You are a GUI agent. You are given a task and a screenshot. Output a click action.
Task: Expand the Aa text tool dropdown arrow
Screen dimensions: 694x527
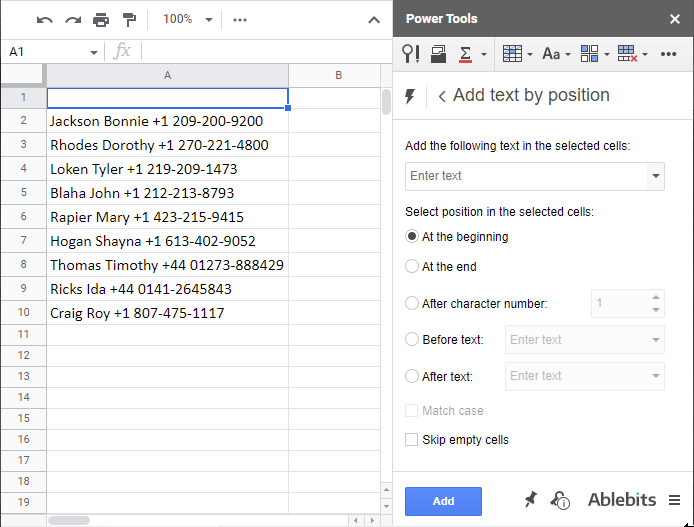[x=567, y=54]
